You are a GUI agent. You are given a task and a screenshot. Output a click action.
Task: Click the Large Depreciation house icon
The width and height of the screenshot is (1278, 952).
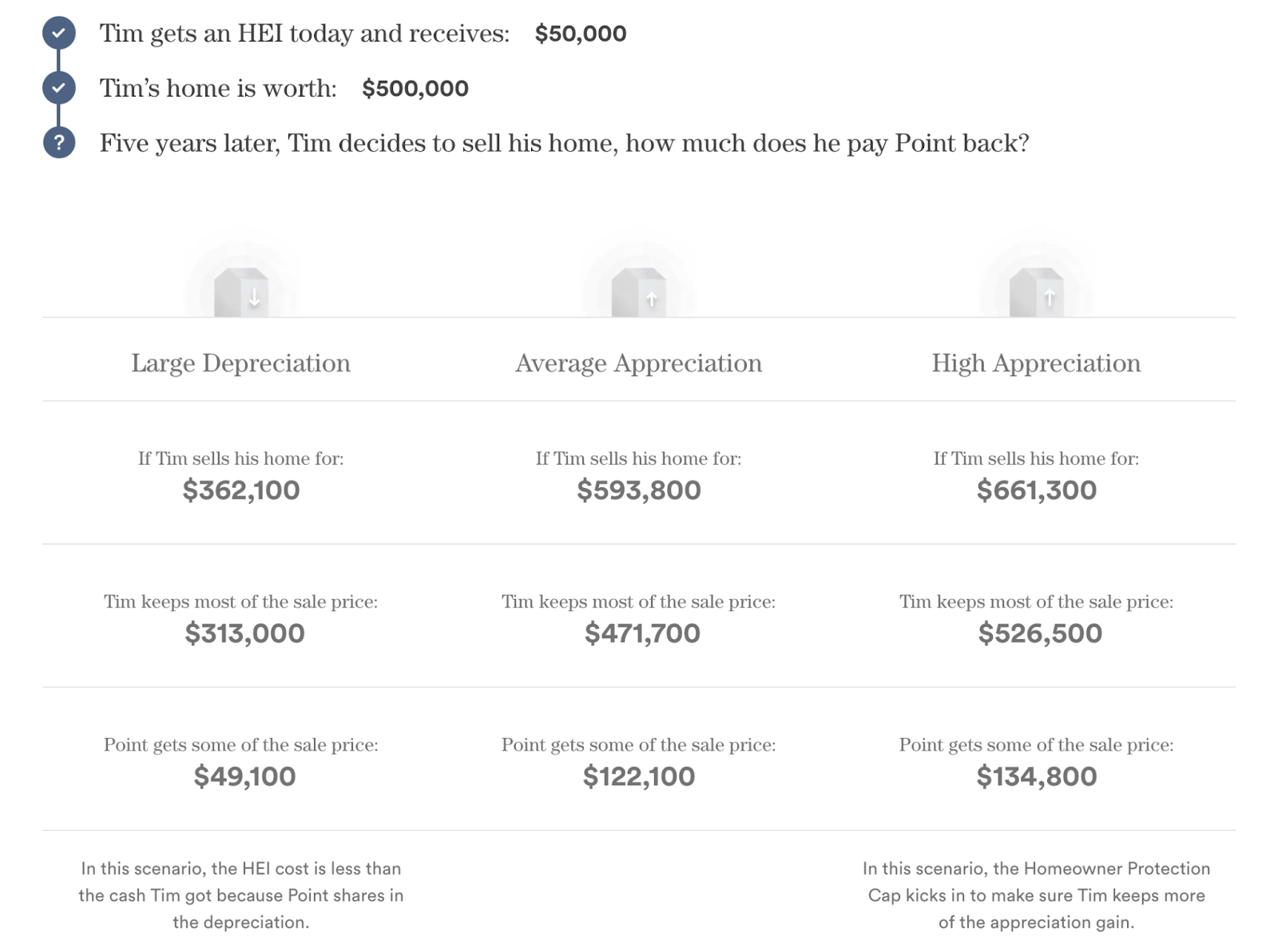240,292
